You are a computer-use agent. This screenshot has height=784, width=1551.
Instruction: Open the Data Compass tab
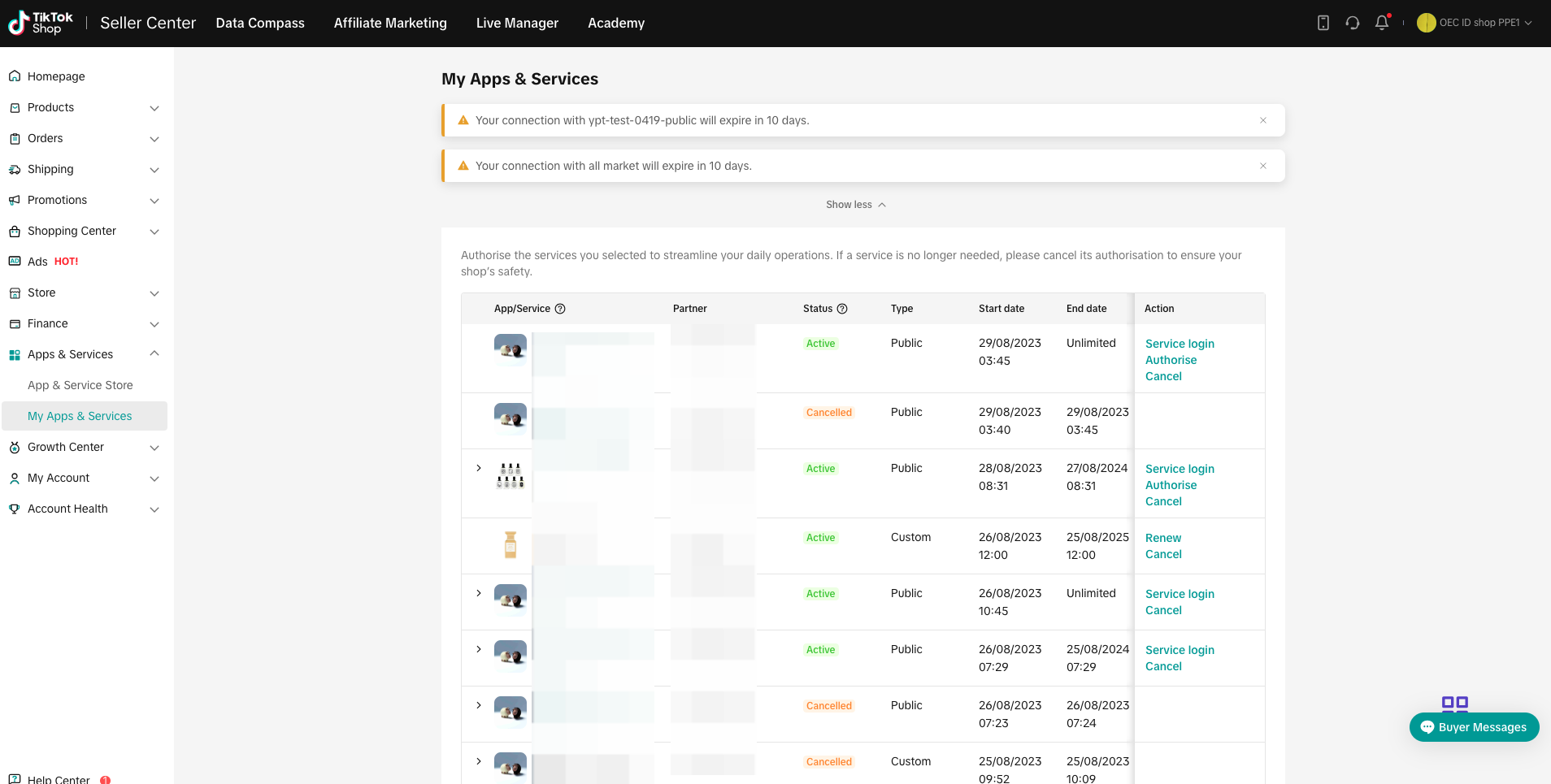[260, 23]
